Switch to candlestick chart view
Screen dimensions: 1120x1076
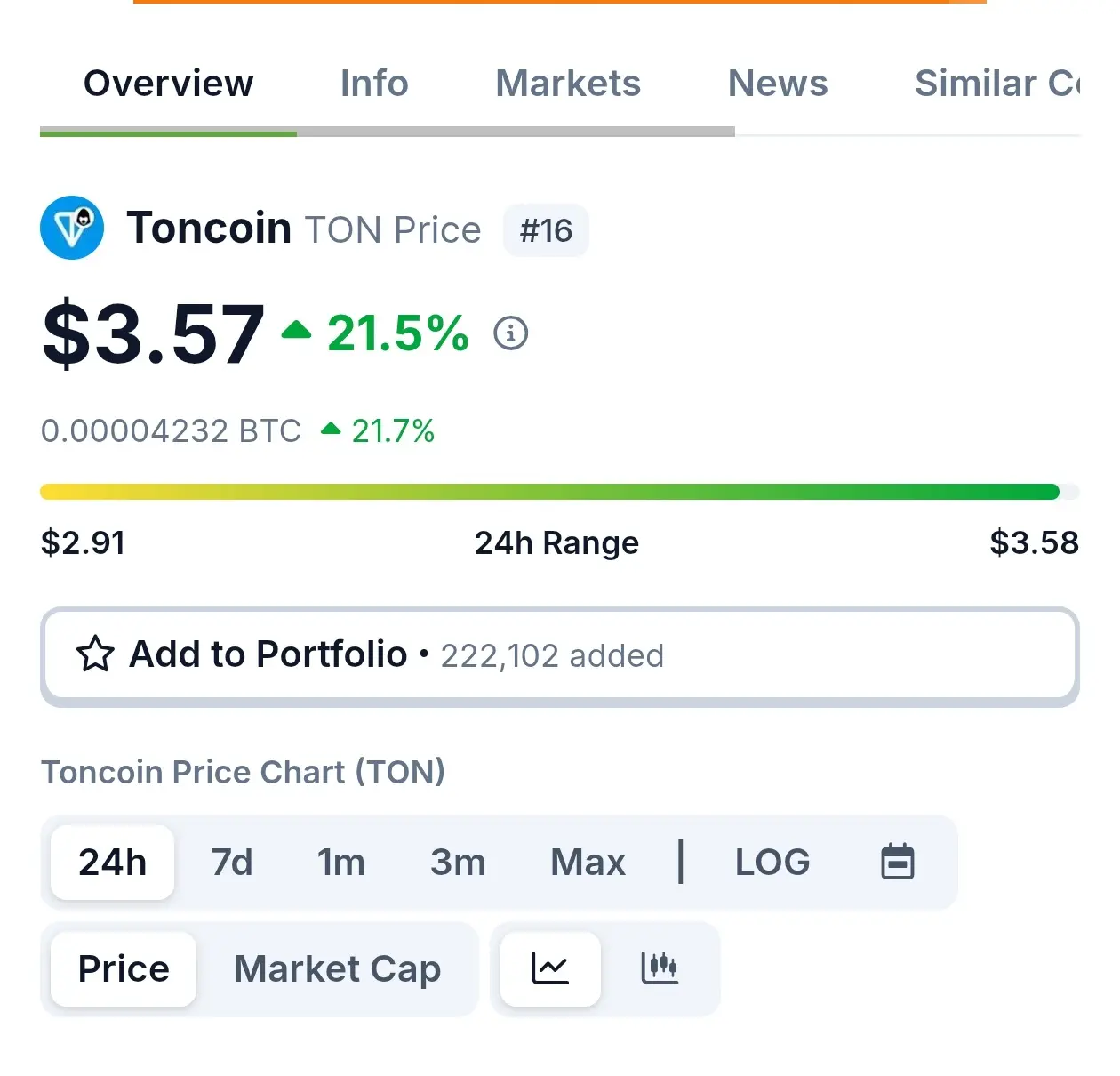pos(660,968)
